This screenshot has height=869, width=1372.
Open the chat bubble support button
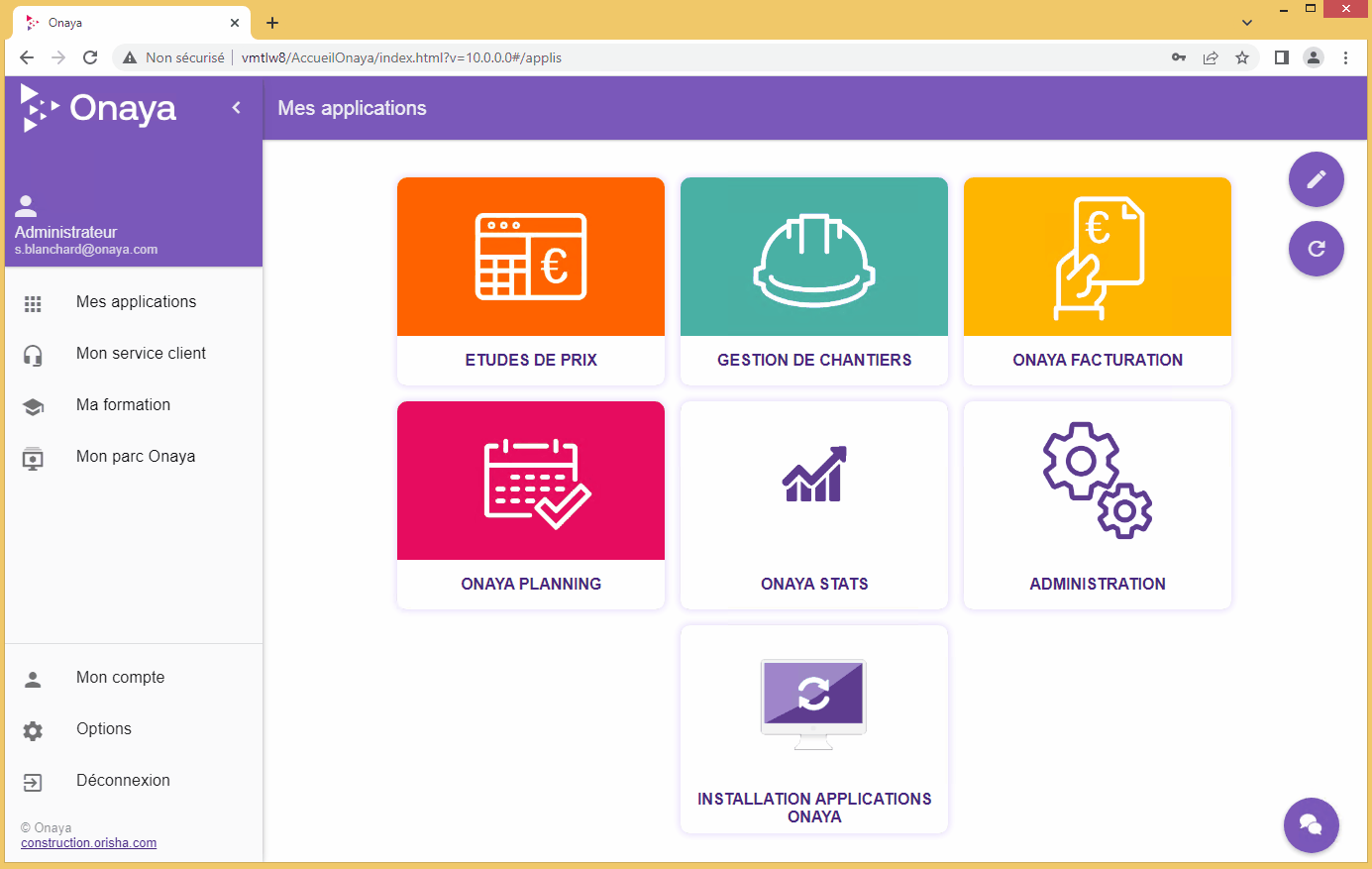[1311, 824]
